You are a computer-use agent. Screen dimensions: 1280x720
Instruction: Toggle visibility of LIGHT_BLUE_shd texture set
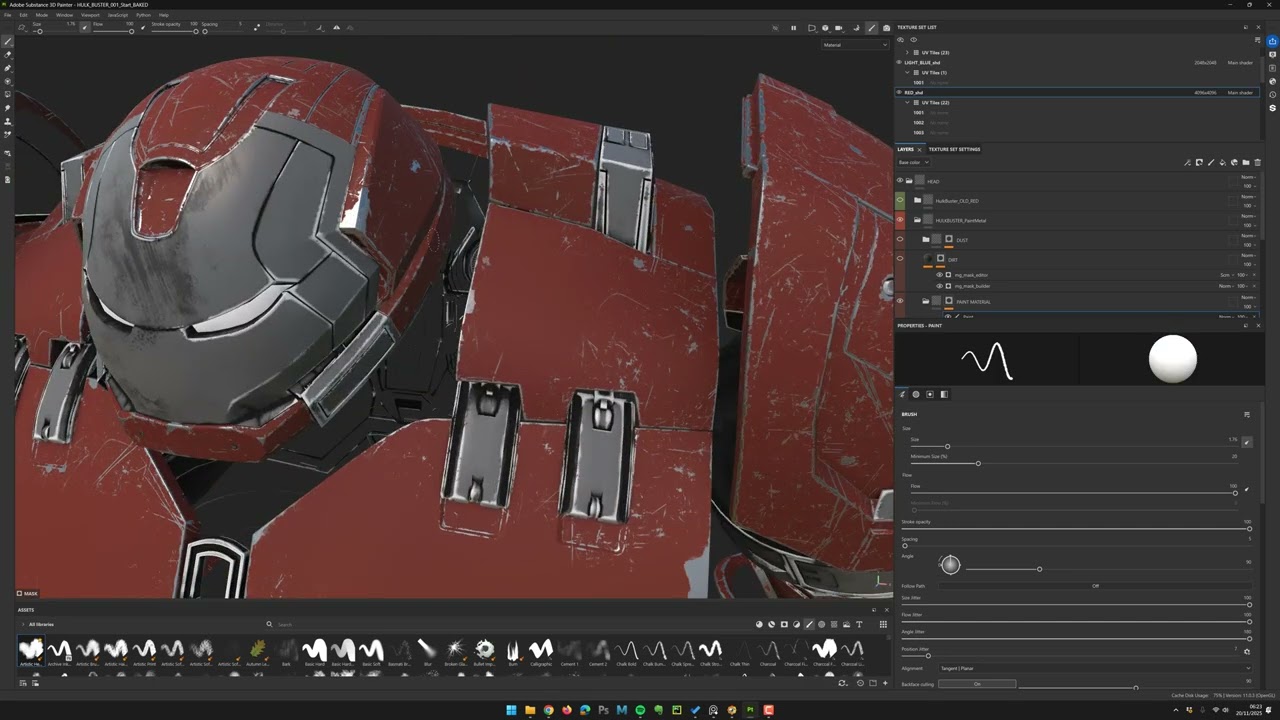click(900, 62)
